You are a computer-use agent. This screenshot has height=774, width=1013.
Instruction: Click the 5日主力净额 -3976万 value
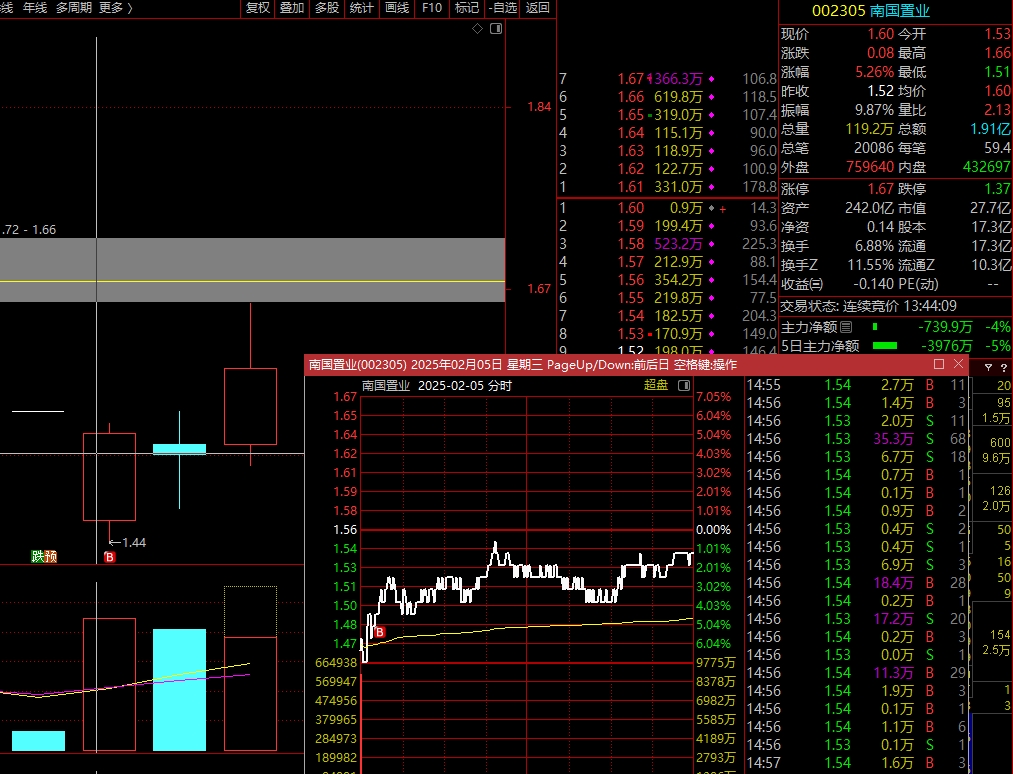pos(946,346)
